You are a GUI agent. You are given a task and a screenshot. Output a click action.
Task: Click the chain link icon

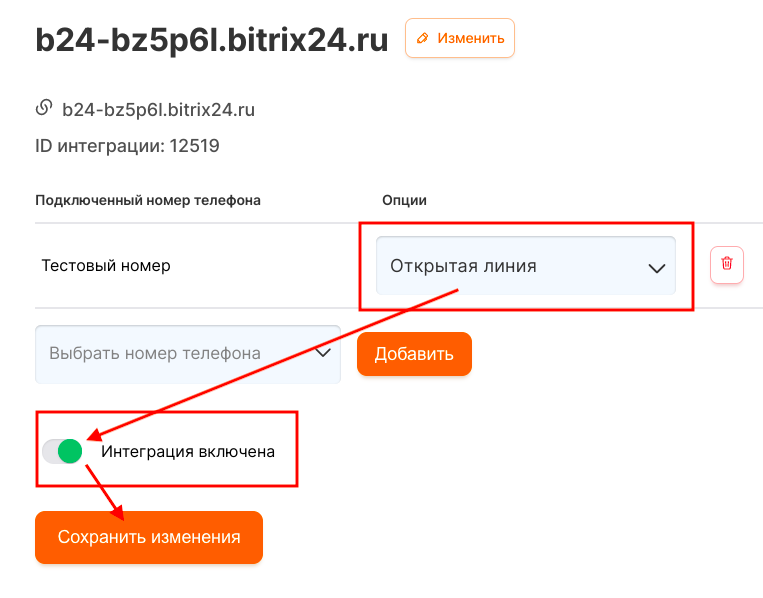click(x=44, y=108)
